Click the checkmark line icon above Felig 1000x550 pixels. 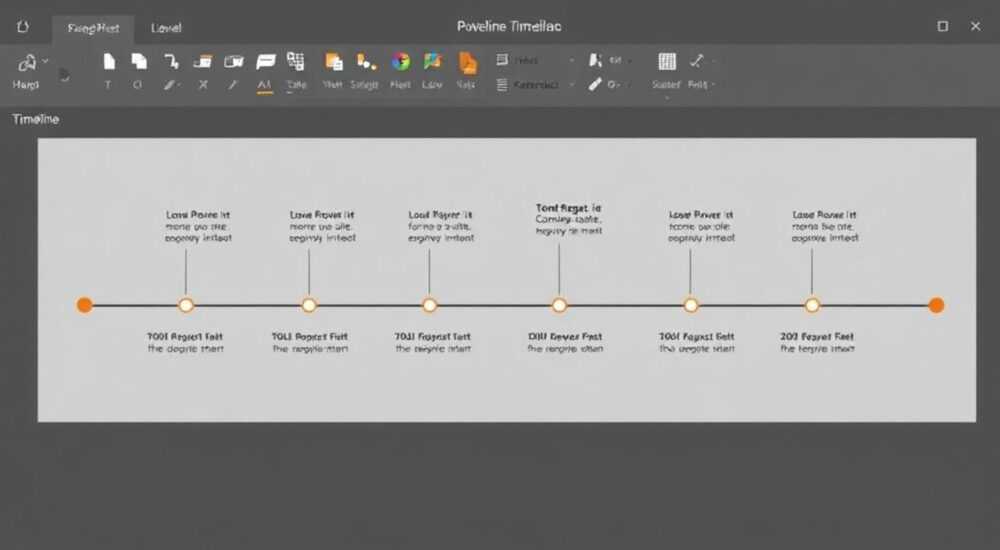[696, 61]
